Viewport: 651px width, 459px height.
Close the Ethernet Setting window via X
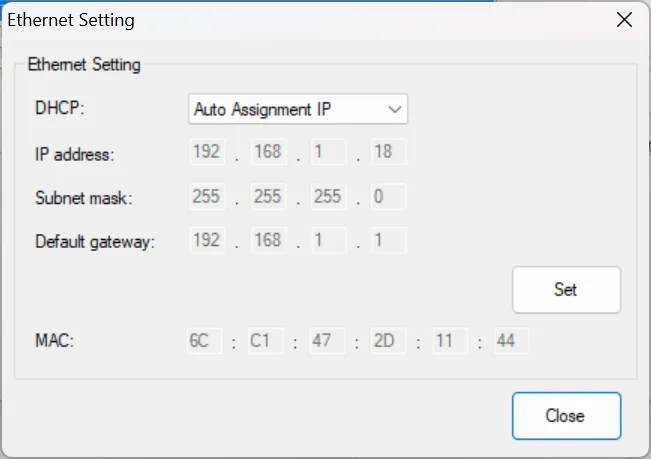pyautogui.click(x=624, y=20)
